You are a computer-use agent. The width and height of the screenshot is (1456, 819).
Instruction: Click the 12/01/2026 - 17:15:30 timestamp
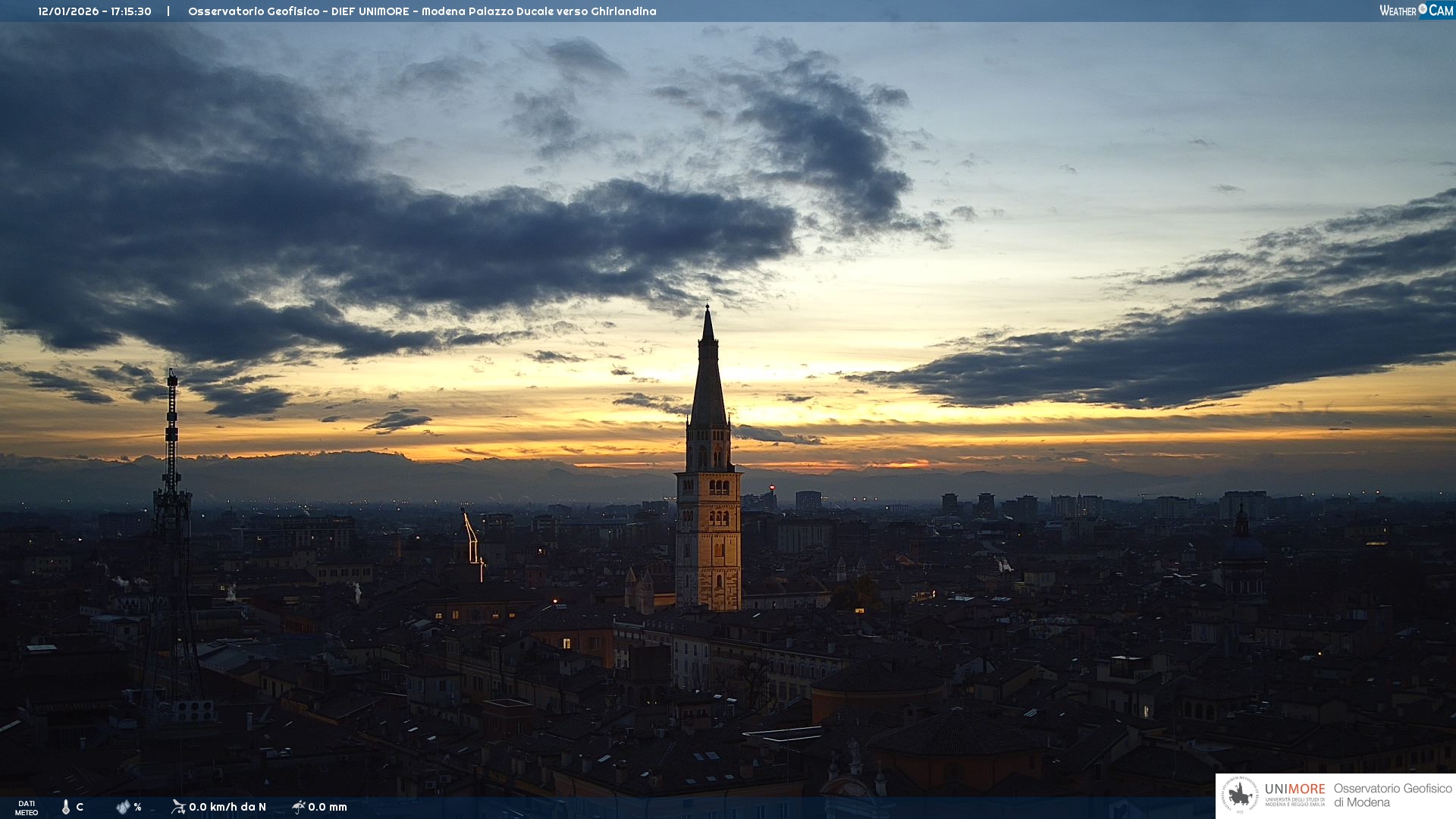coord(95,11)
